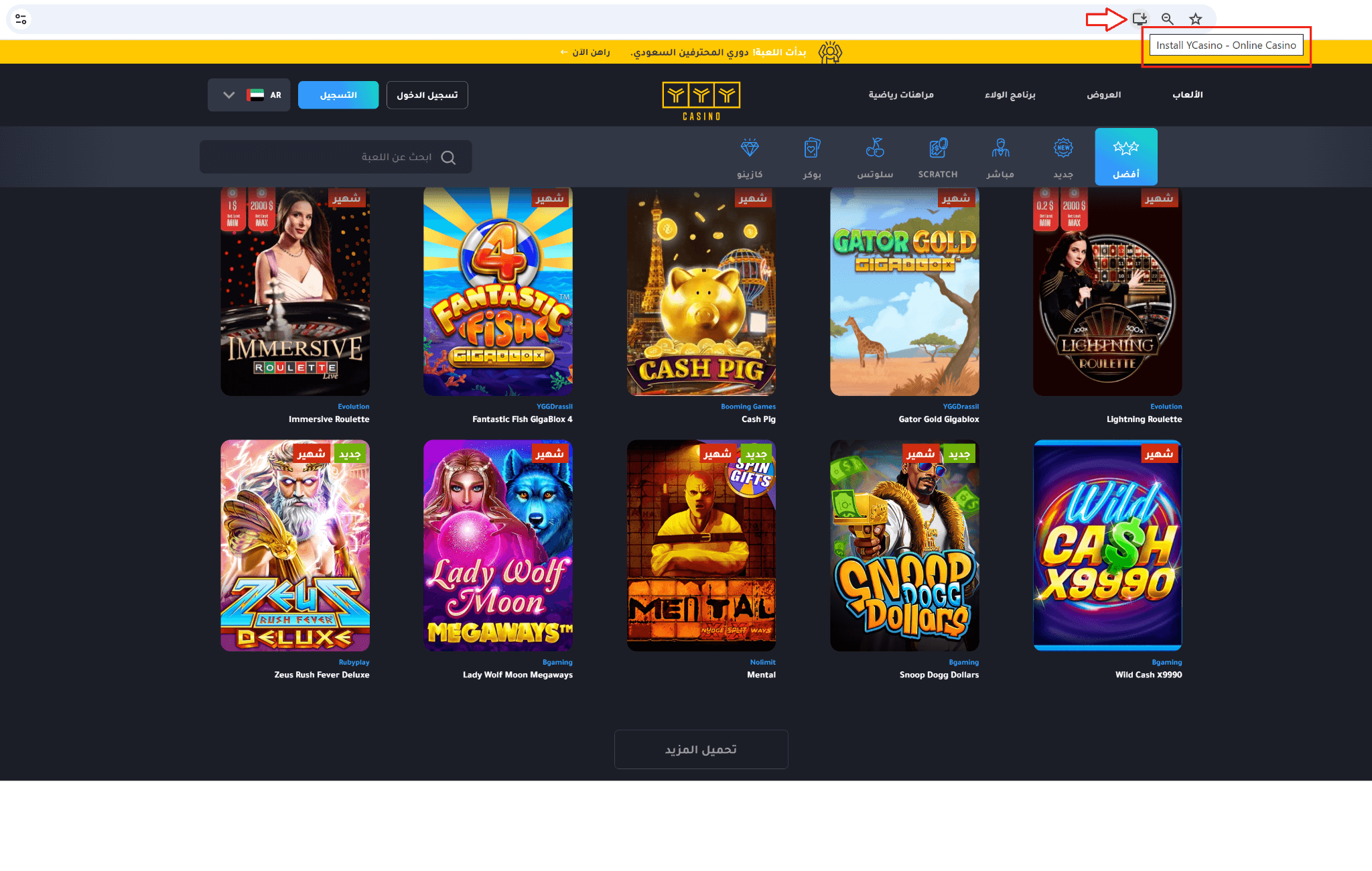Click the Lady Wolf Moon Megaways title
1372x871 pixels.
point(518,675)
